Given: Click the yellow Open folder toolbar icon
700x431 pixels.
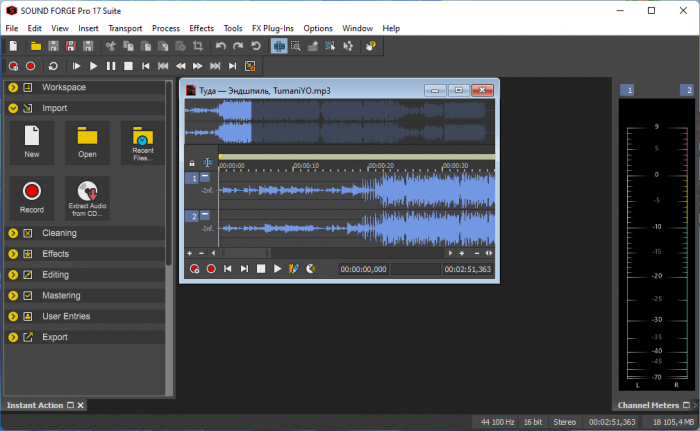Looking at the screenshot, I should 36,46.
